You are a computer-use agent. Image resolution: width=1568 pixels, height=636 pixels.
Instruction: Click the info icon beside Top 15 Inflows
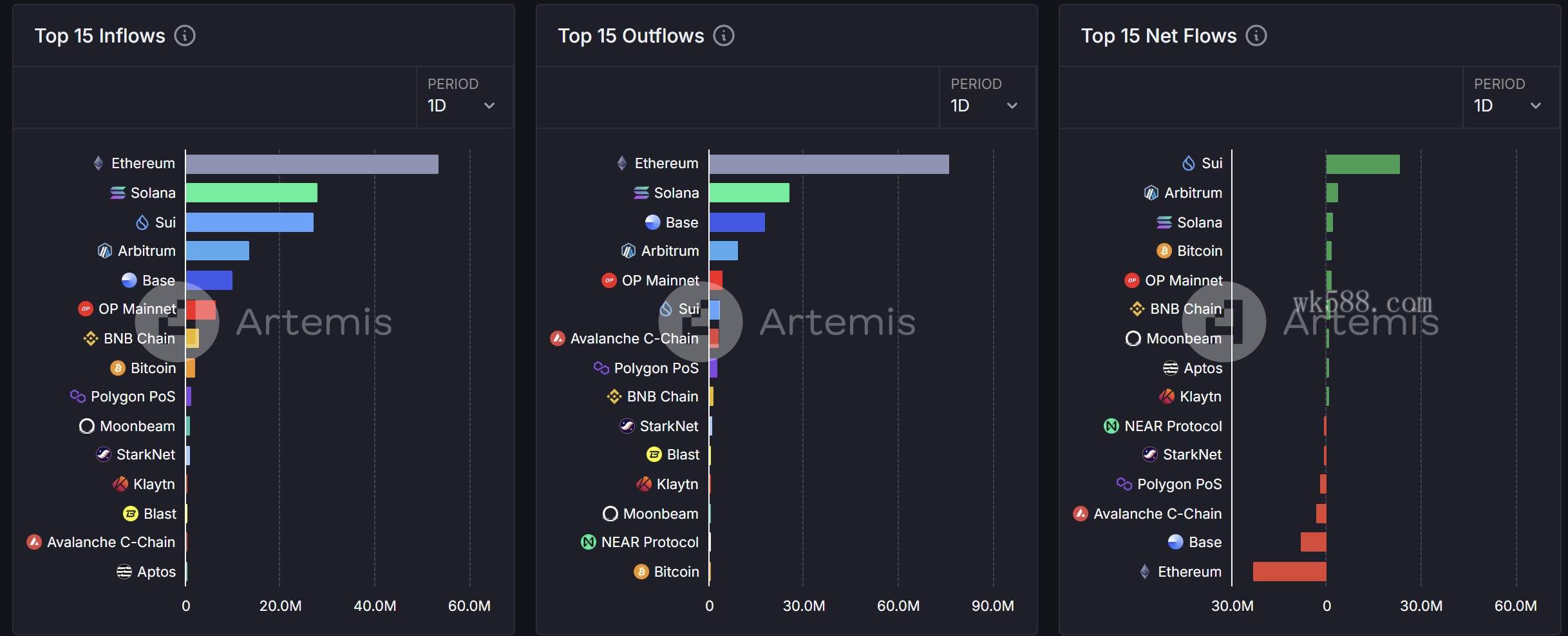[185, 35]
